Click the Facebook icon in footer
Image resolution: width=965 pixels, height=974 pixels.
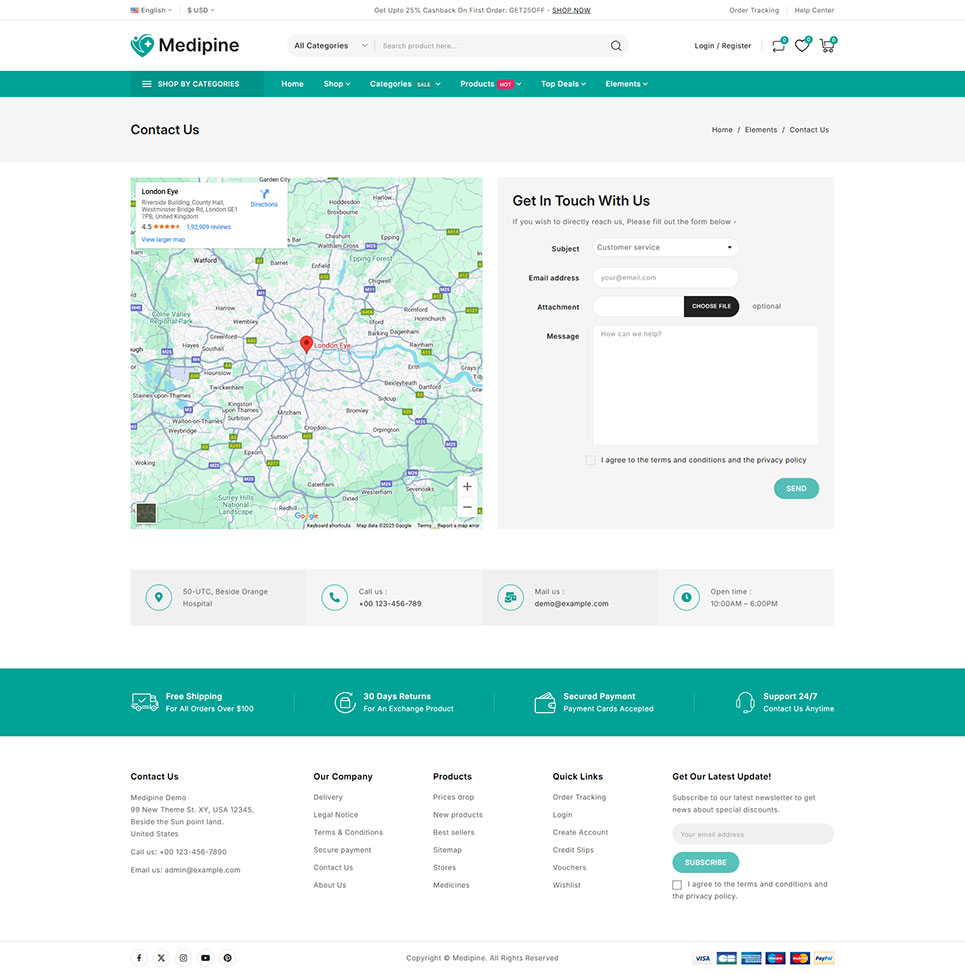139,958
